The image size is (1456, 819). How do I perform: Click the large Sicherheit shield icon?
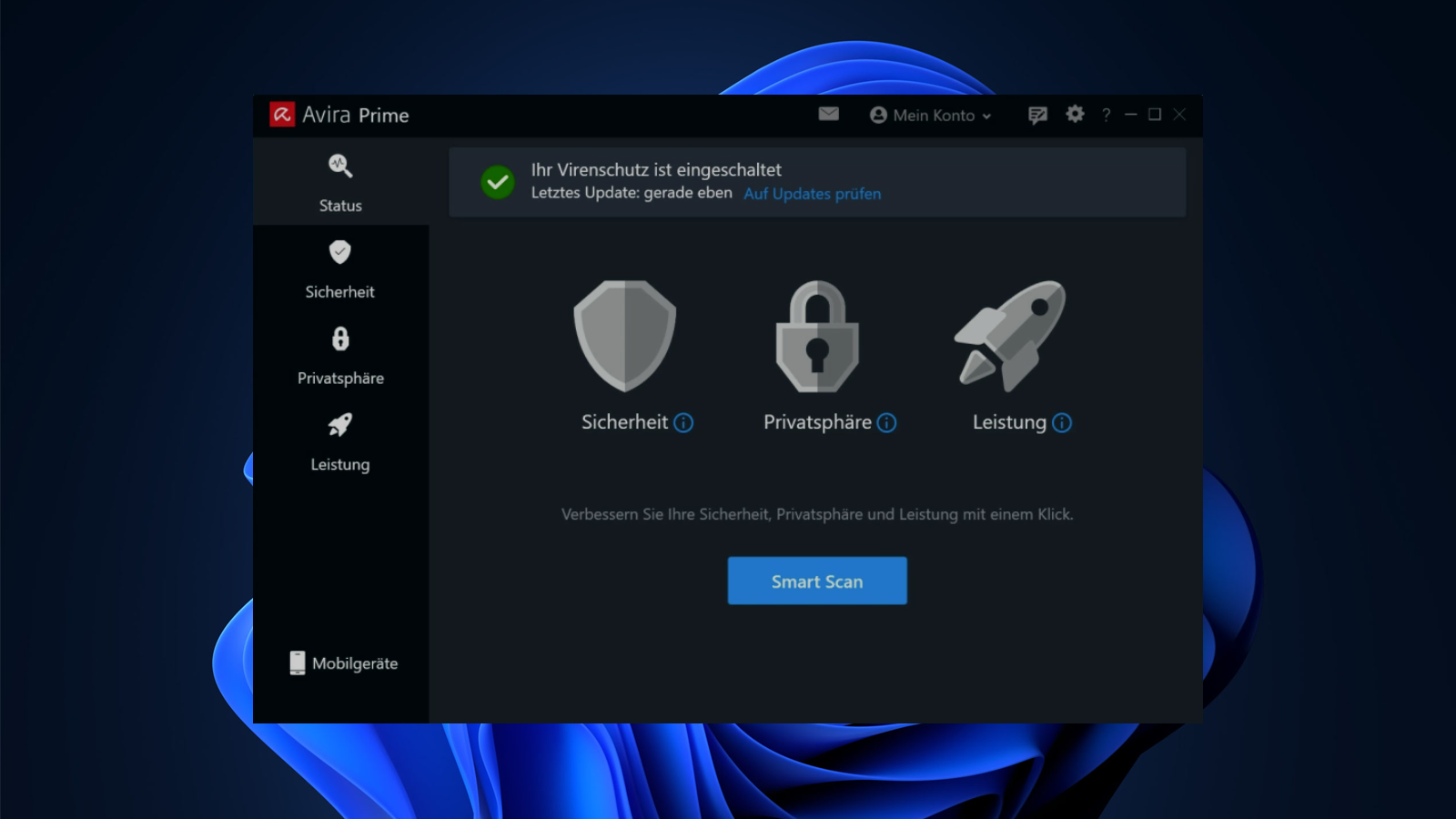click(x=625, y=336)
